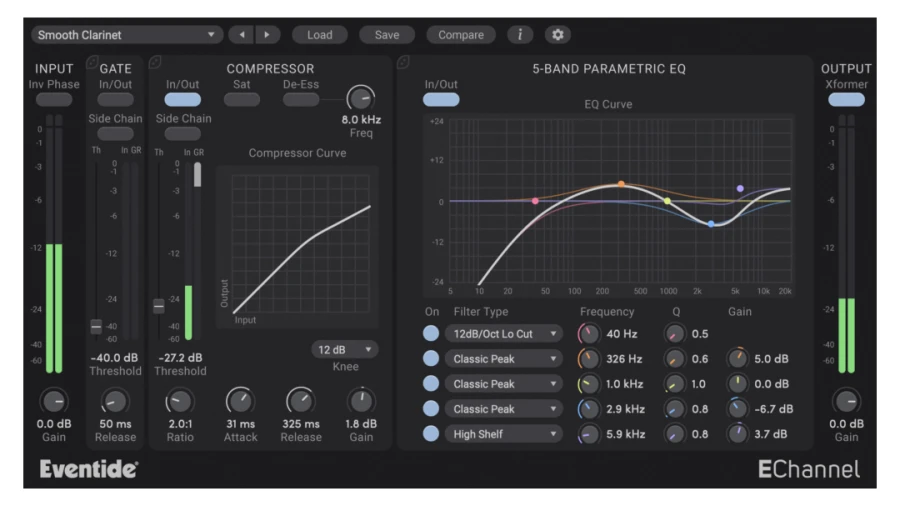
Task: Click the De-Ess frequency knob 8.0 kHz
Action: 361,98
